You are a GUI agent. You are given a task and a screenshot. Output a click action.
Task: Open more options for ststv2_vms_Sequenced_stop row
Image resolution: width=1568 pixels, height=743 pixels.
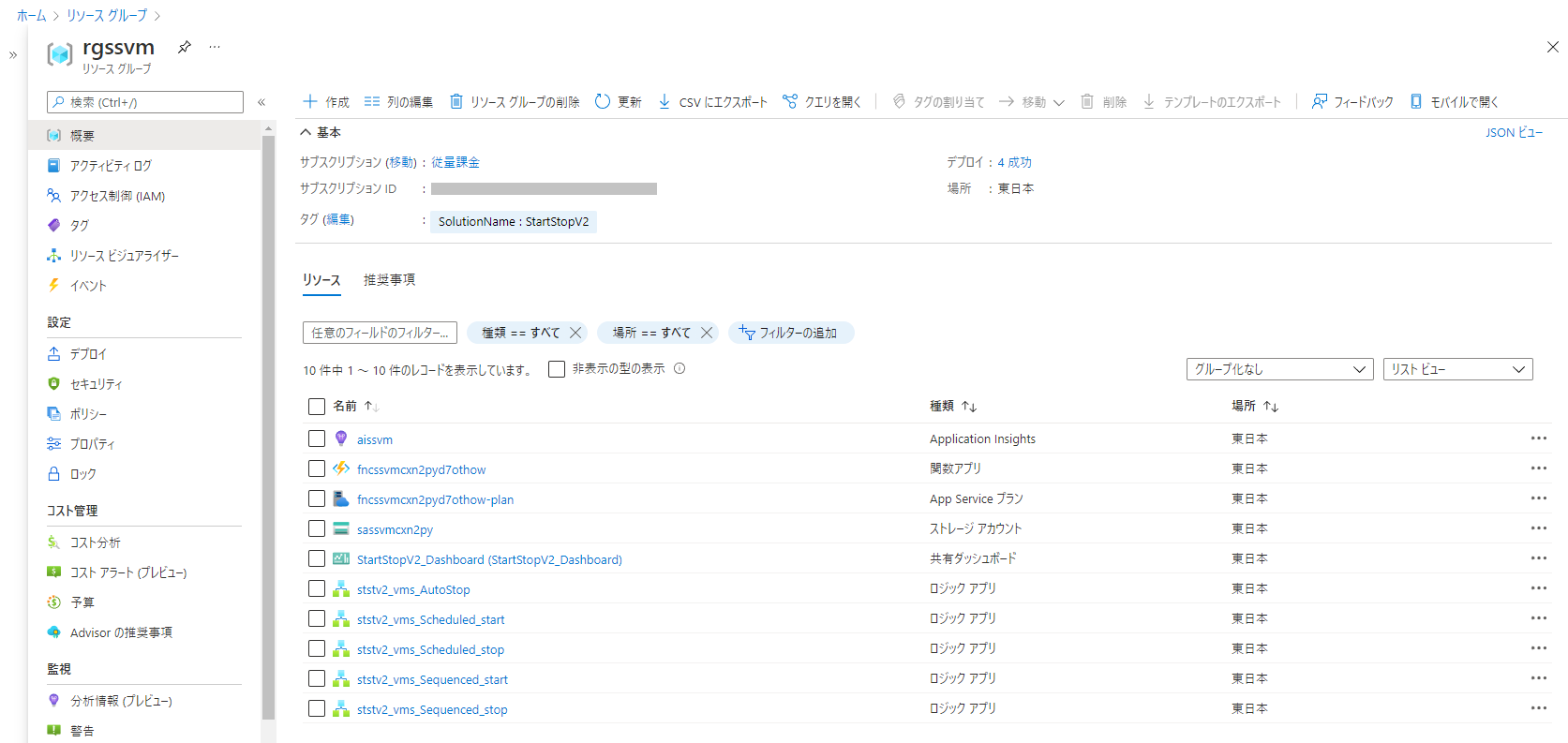(1539, 708)
